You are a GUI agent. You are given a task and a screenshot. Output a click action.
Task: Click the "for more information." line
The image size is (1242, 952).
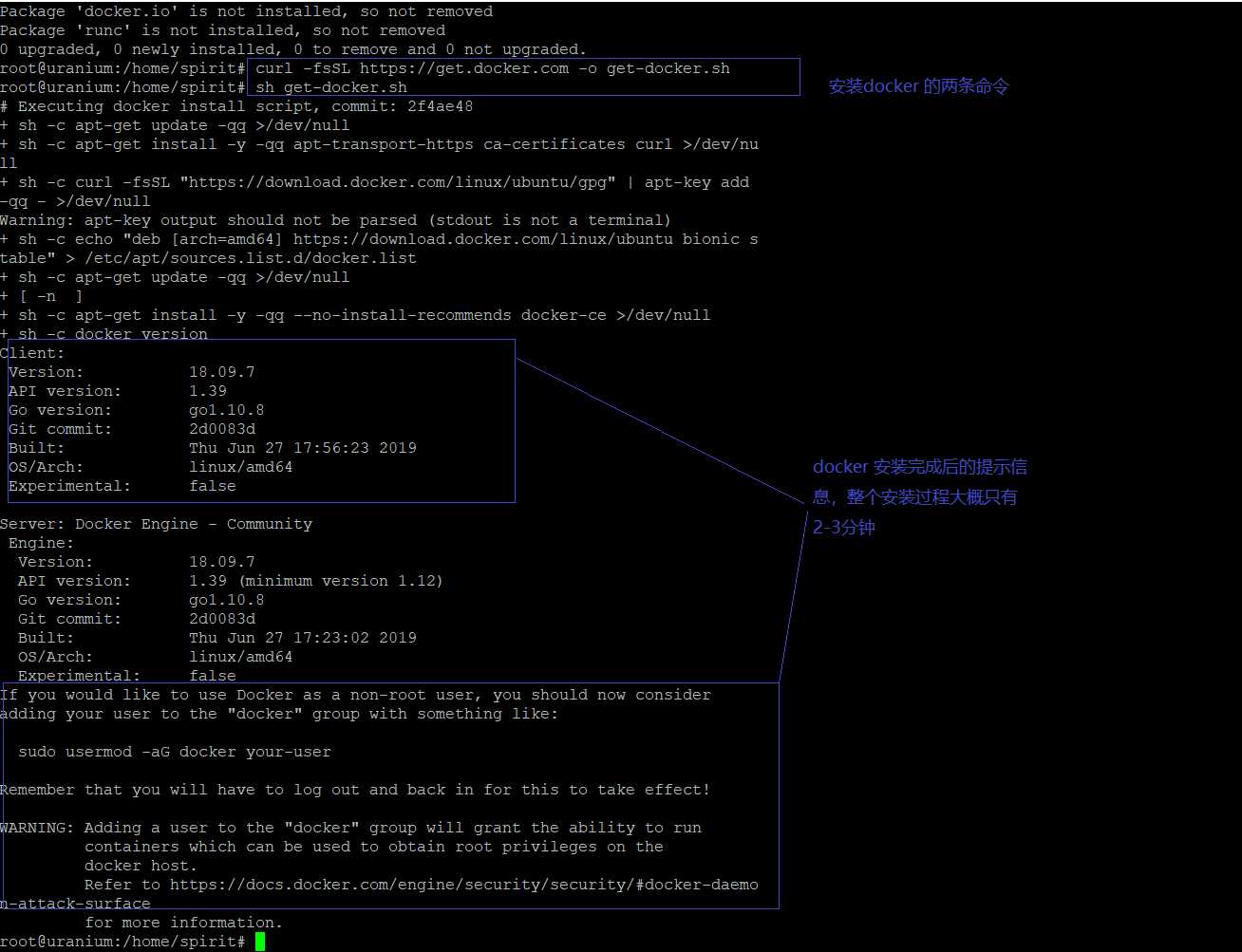(x=184, y=923)
